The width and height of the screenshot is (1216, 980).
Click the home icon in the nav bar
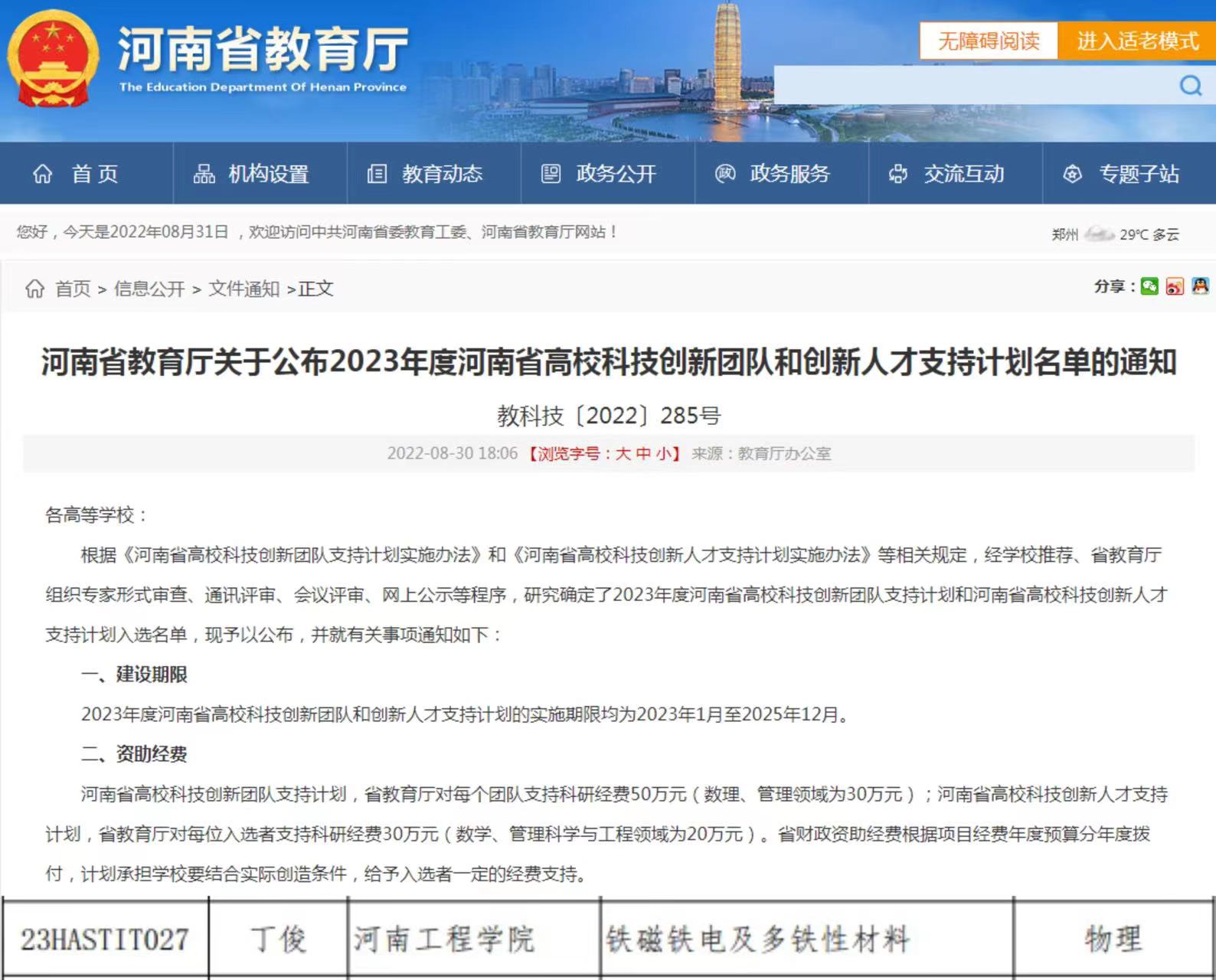[x=43, y=174]
